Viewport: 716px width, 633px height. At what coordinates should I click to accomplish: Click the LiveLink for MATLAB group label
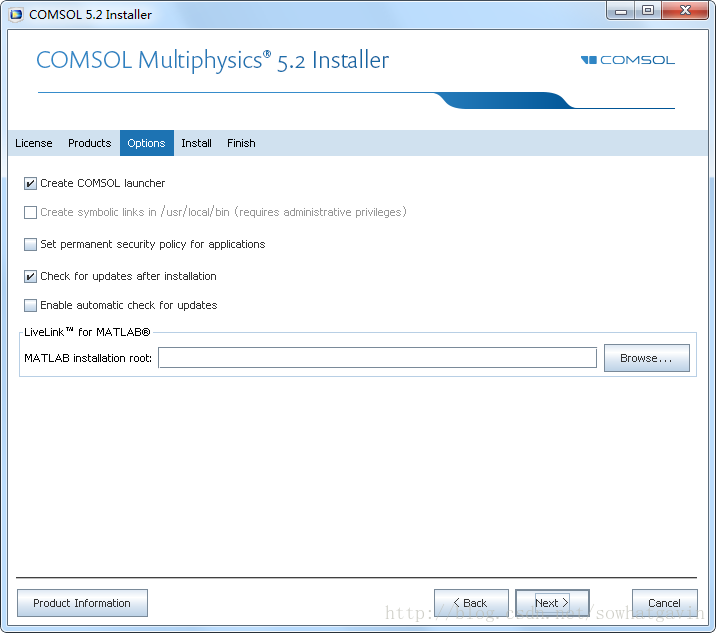click(87, 332)
